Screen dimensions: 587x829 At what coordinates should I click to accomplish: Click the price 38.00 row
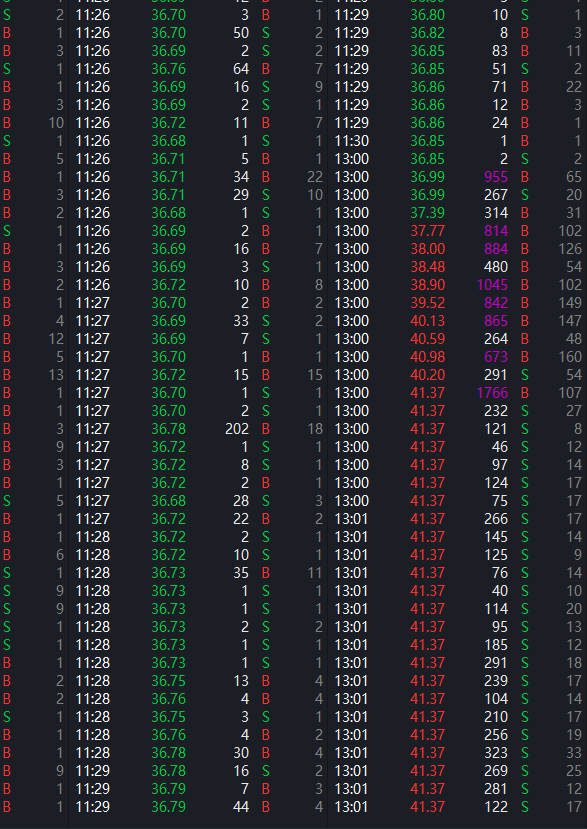point(457,249)
